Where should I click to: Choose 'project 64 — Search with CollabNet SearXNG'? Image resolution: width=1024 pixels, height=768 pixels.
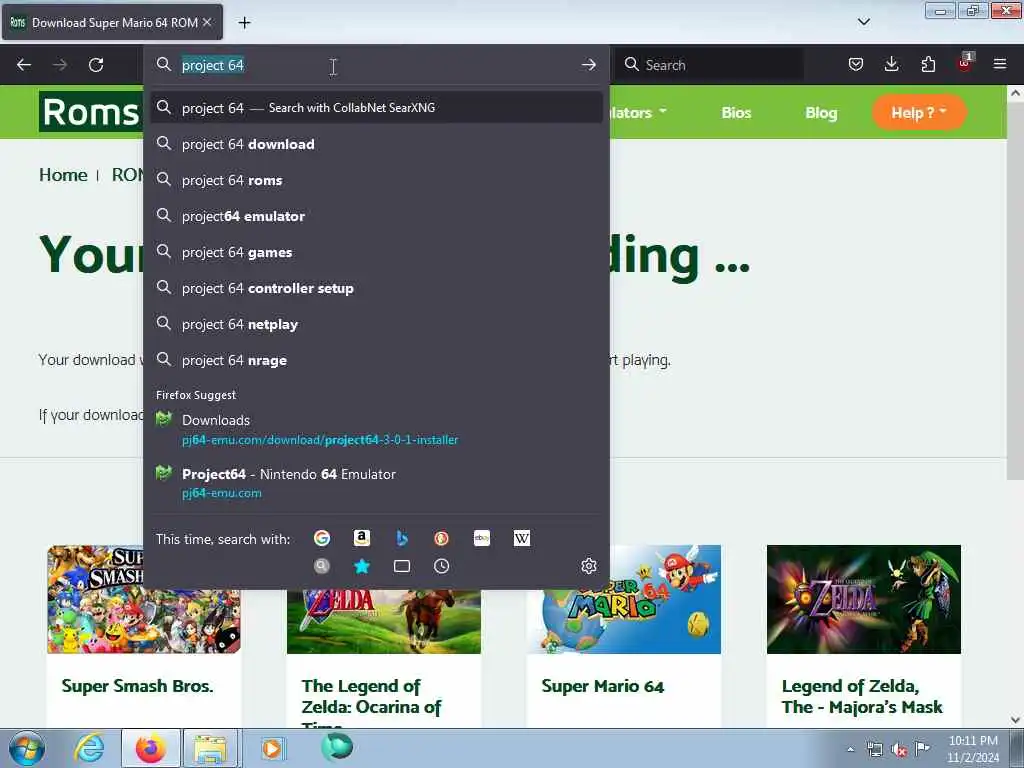click(377, 108)
